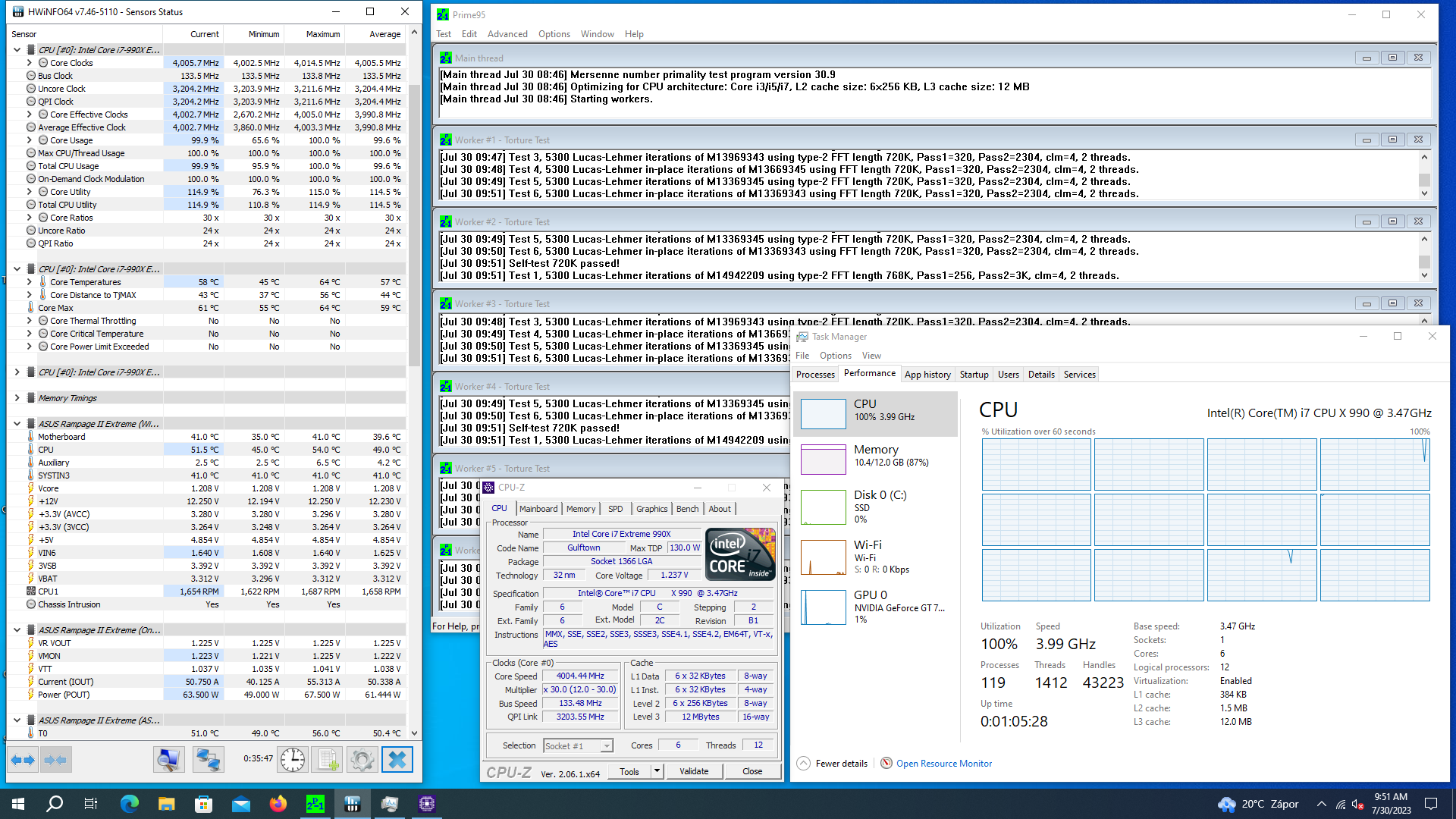
Task: Open Mail app from taskbar
Action: (241, 804)
